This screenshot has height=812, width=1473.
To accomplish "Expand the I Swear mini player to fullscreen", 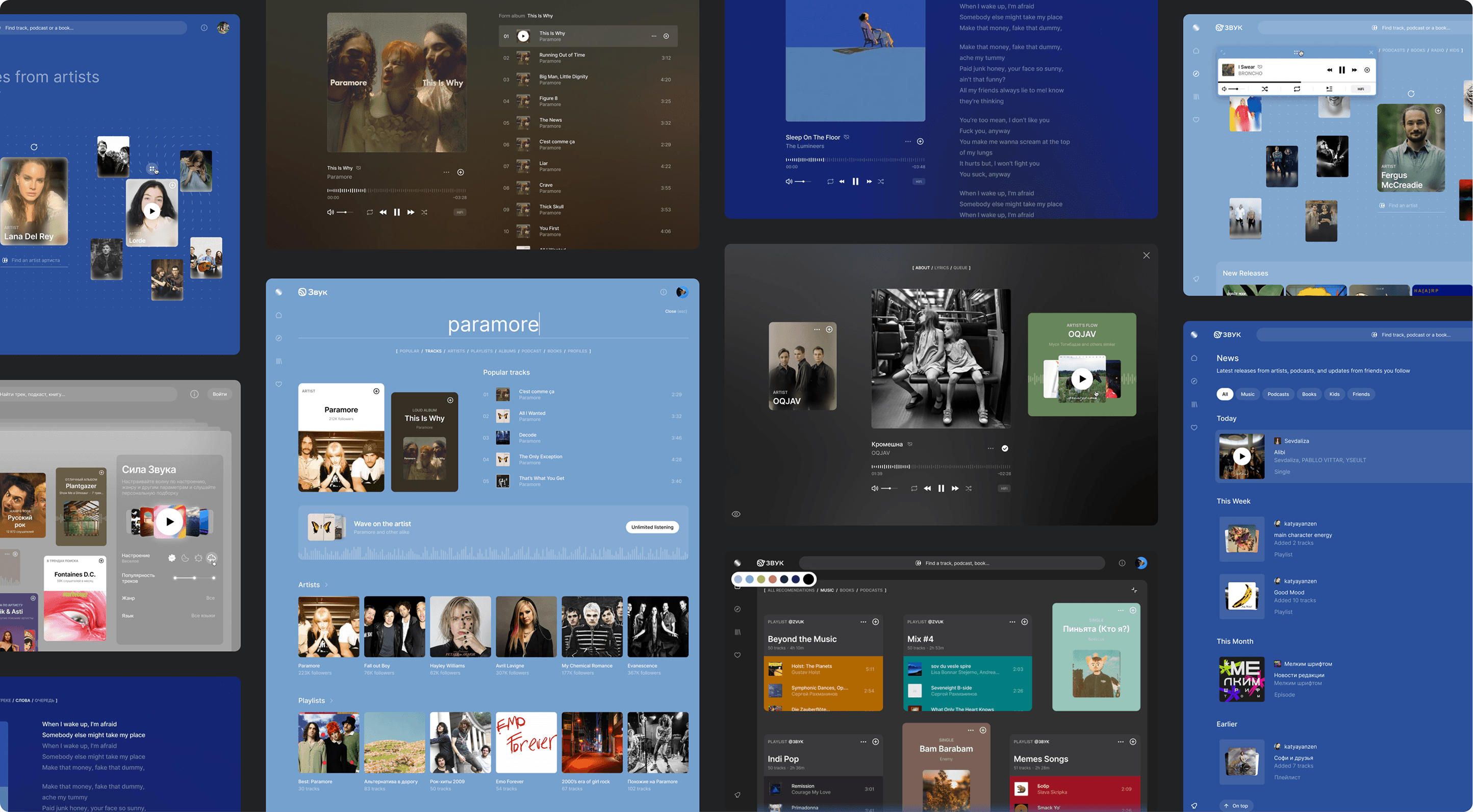I will (1223, 52).
